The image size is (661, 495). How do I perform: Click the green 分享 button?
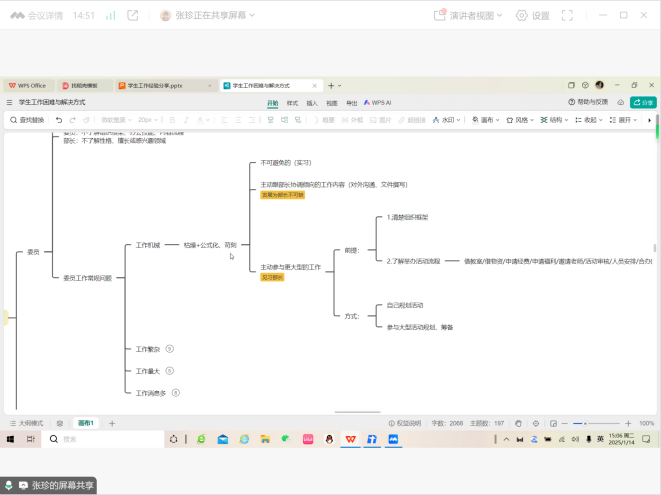(x=643, y=102)
